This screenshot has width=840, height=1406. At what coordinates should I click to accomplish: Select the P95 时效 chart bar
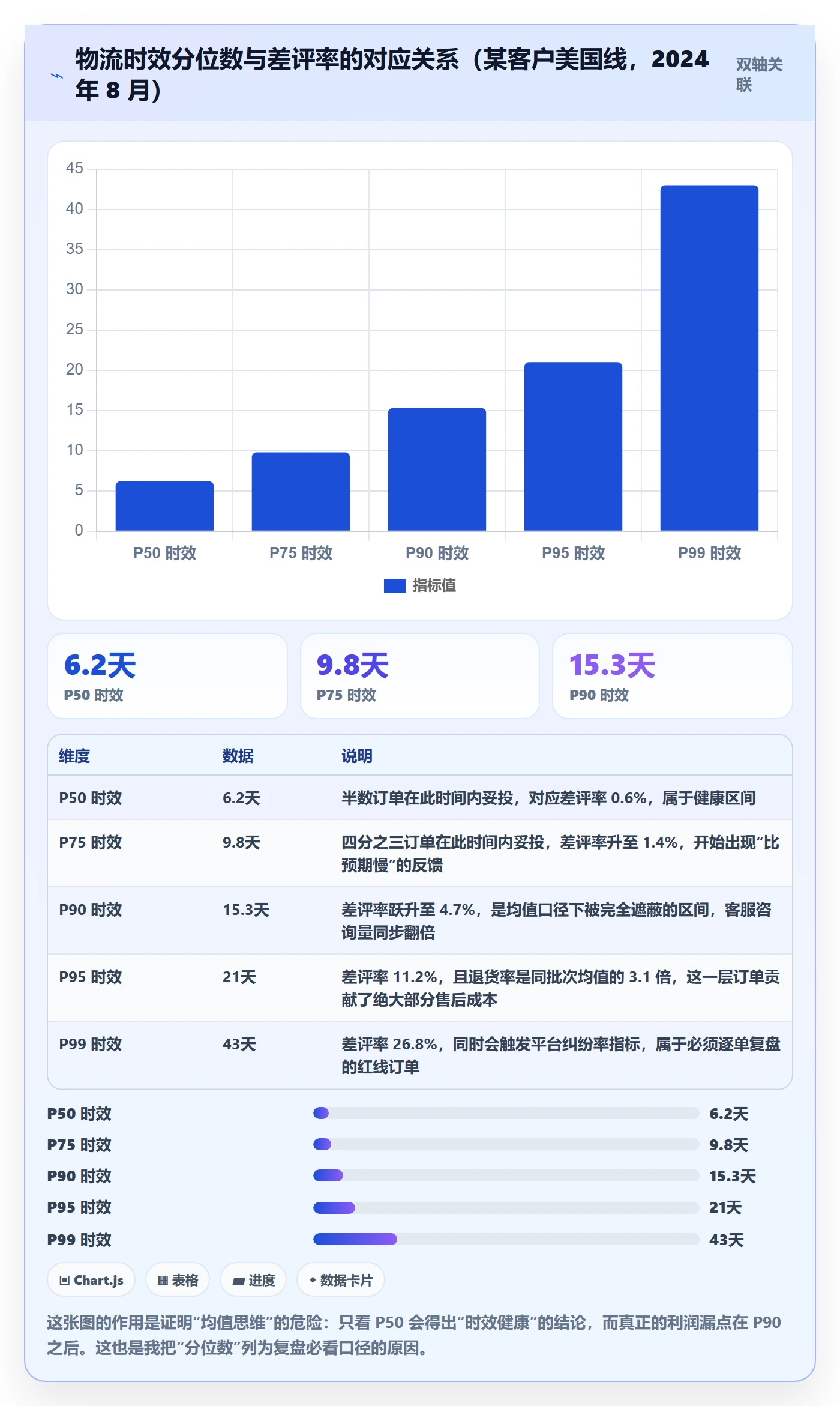(x=573, y=446)
